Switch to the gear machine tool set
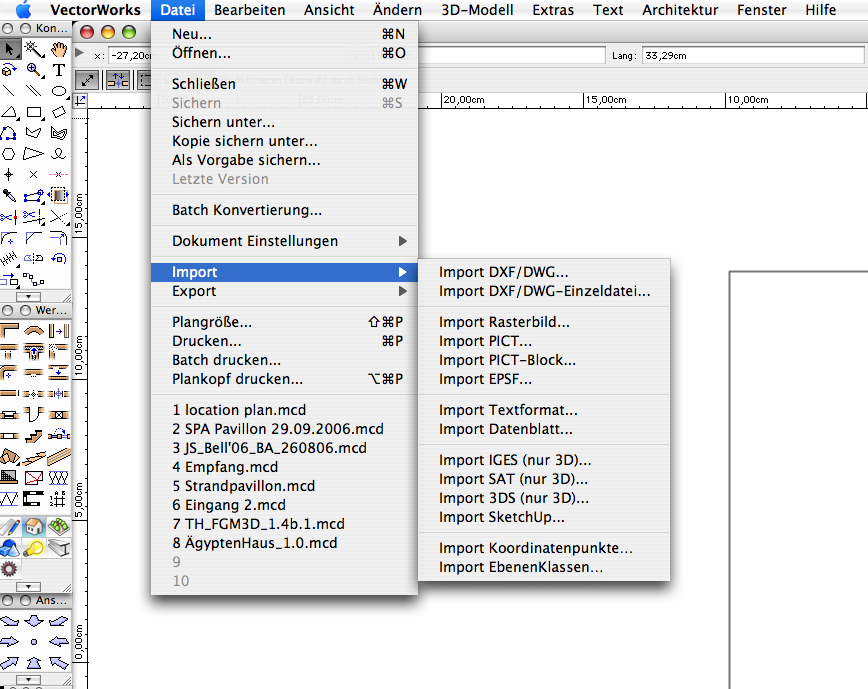The height and width of the screenshot is (689, 868). coord(9,569)
